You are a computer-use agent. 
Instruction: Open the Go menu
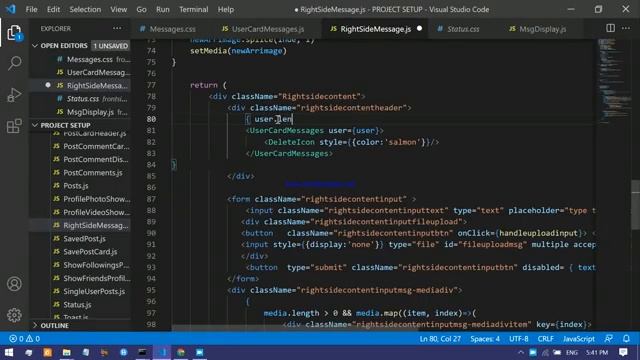(x=141, y=9)
